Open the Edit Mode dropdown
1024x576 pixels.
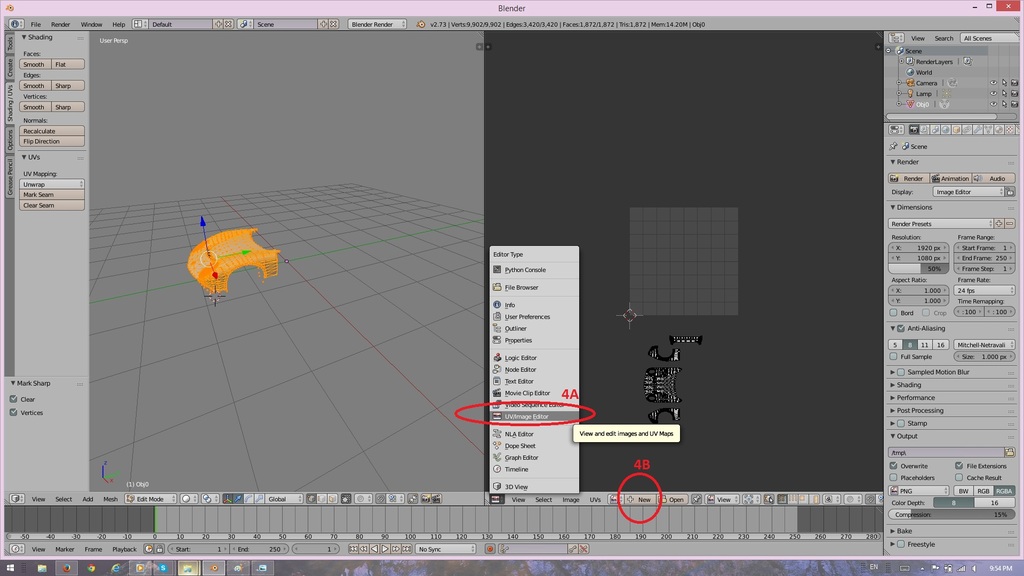[x=150, y=499]
